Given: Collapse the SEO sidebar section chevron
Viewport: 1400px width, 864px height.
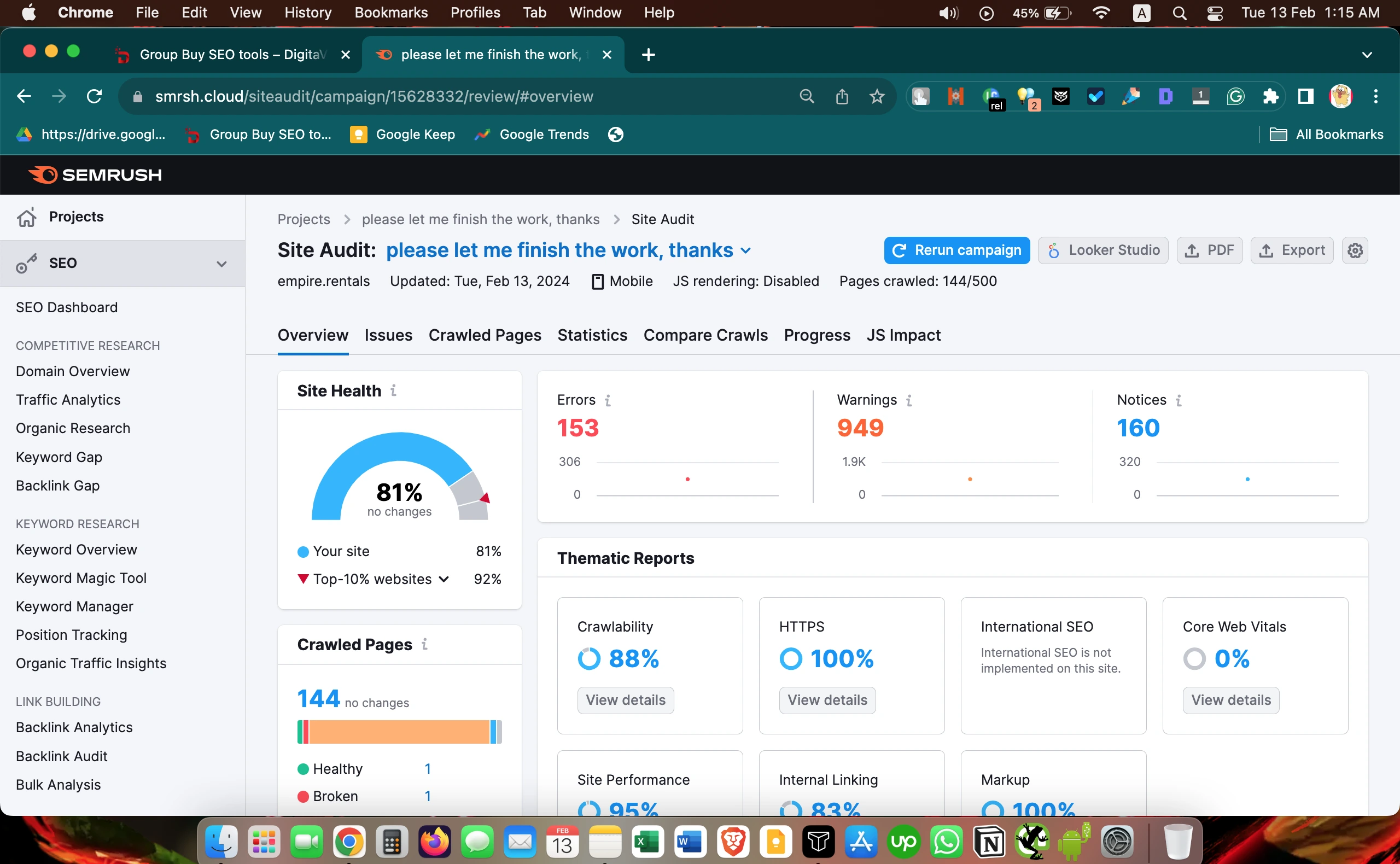Looking at the screenshot, I should pos(221,264).
